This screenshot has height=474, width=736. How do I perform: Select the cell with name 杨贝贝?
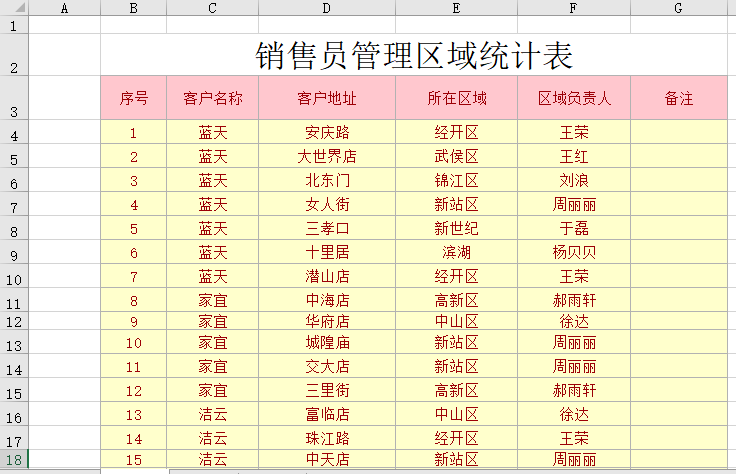click(x=574, y=252)
